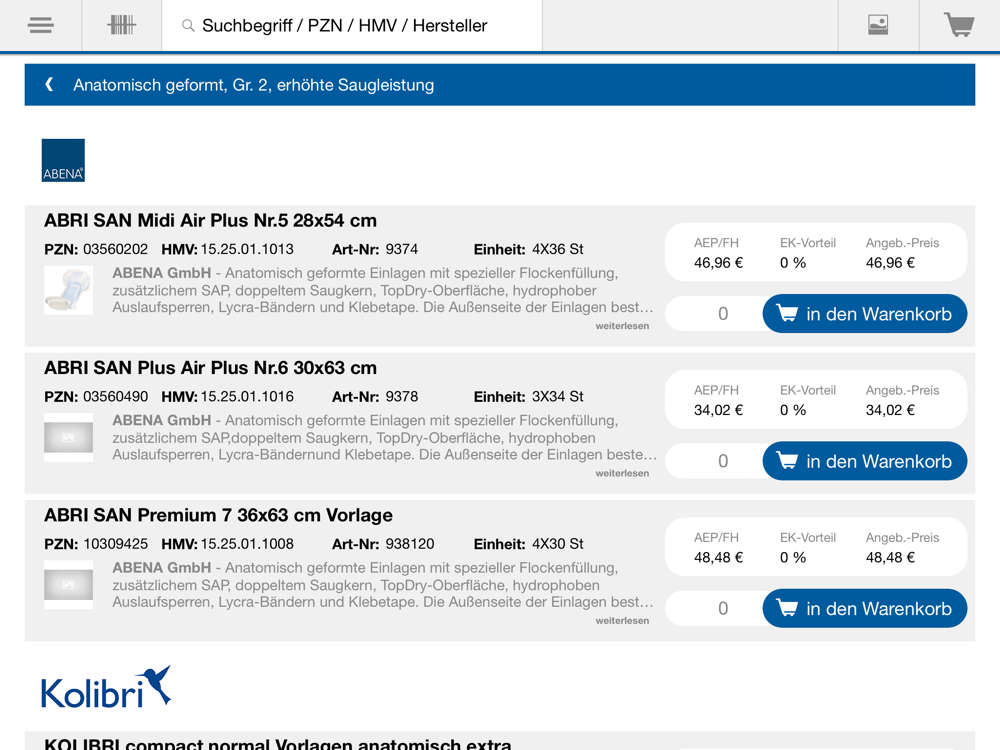Go back with the chevron arrow

(49, 84)
